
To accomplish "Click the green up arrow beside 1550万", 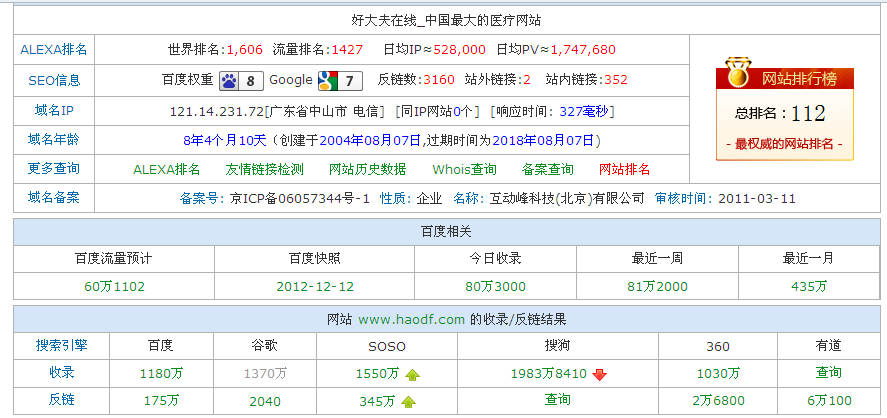I will pyautogui.click(x=413, y=374).
